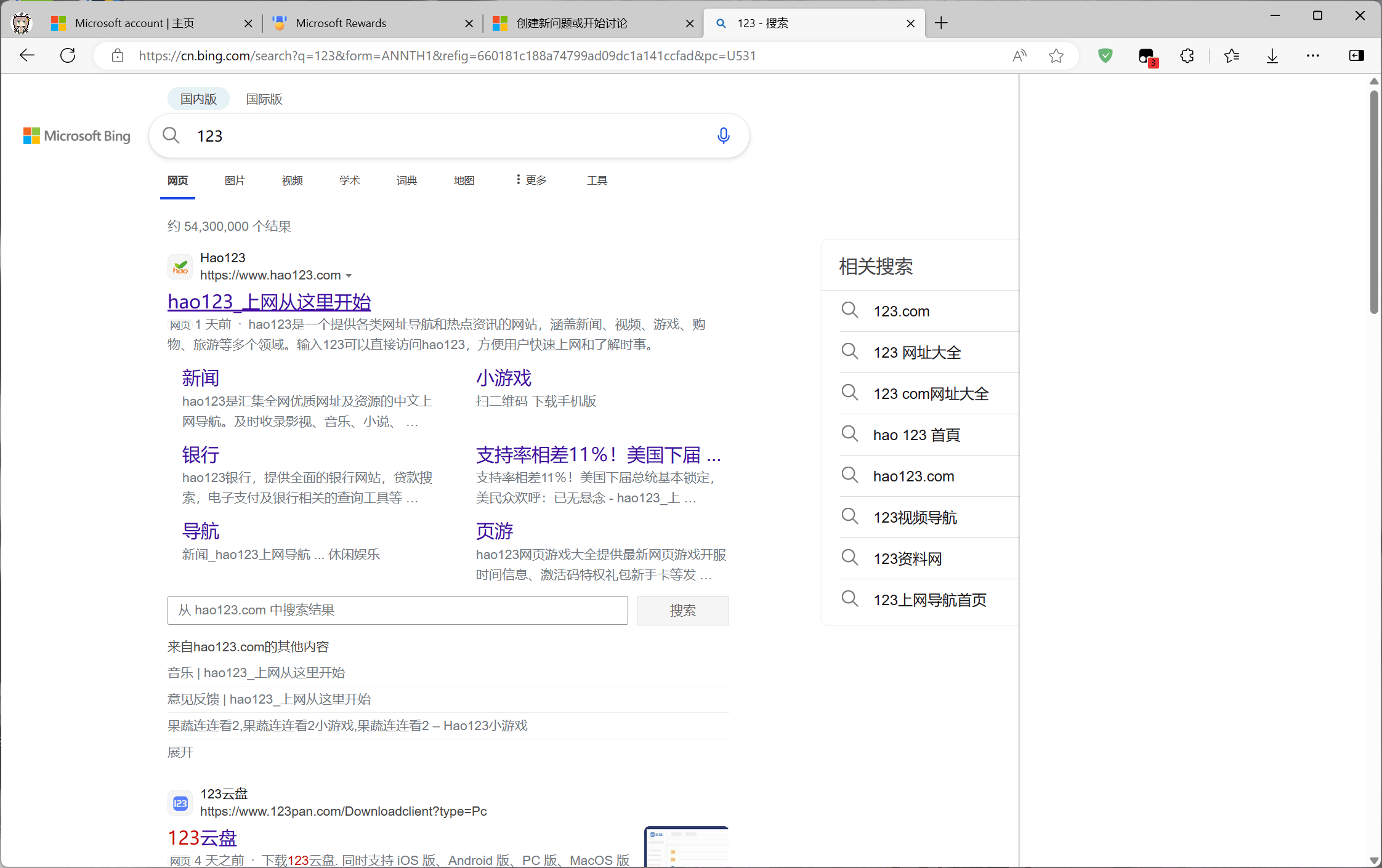
Task: Open 工具 filter options
Action: pos(597,180)
